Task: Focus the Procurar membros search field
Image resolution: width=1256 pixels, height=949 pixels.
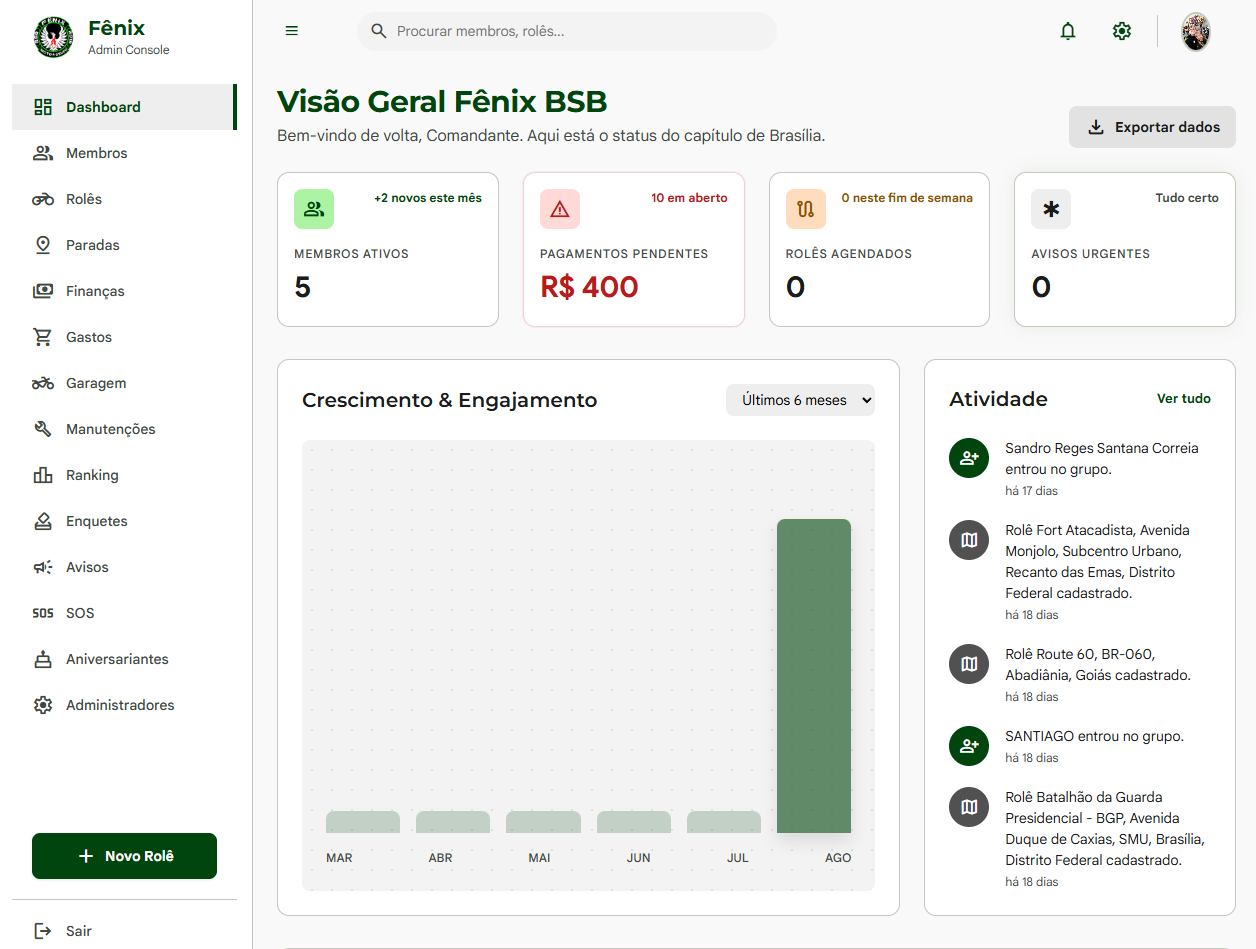Action: [x=567, y=31]
